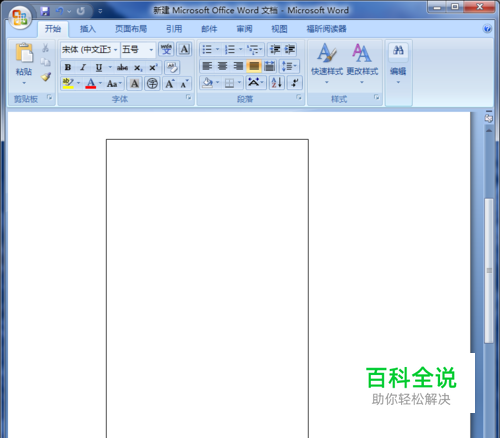Open the 剪贴板 task pane launcher
The width and height of the screenshot is (500, 438).
[50, 97]
